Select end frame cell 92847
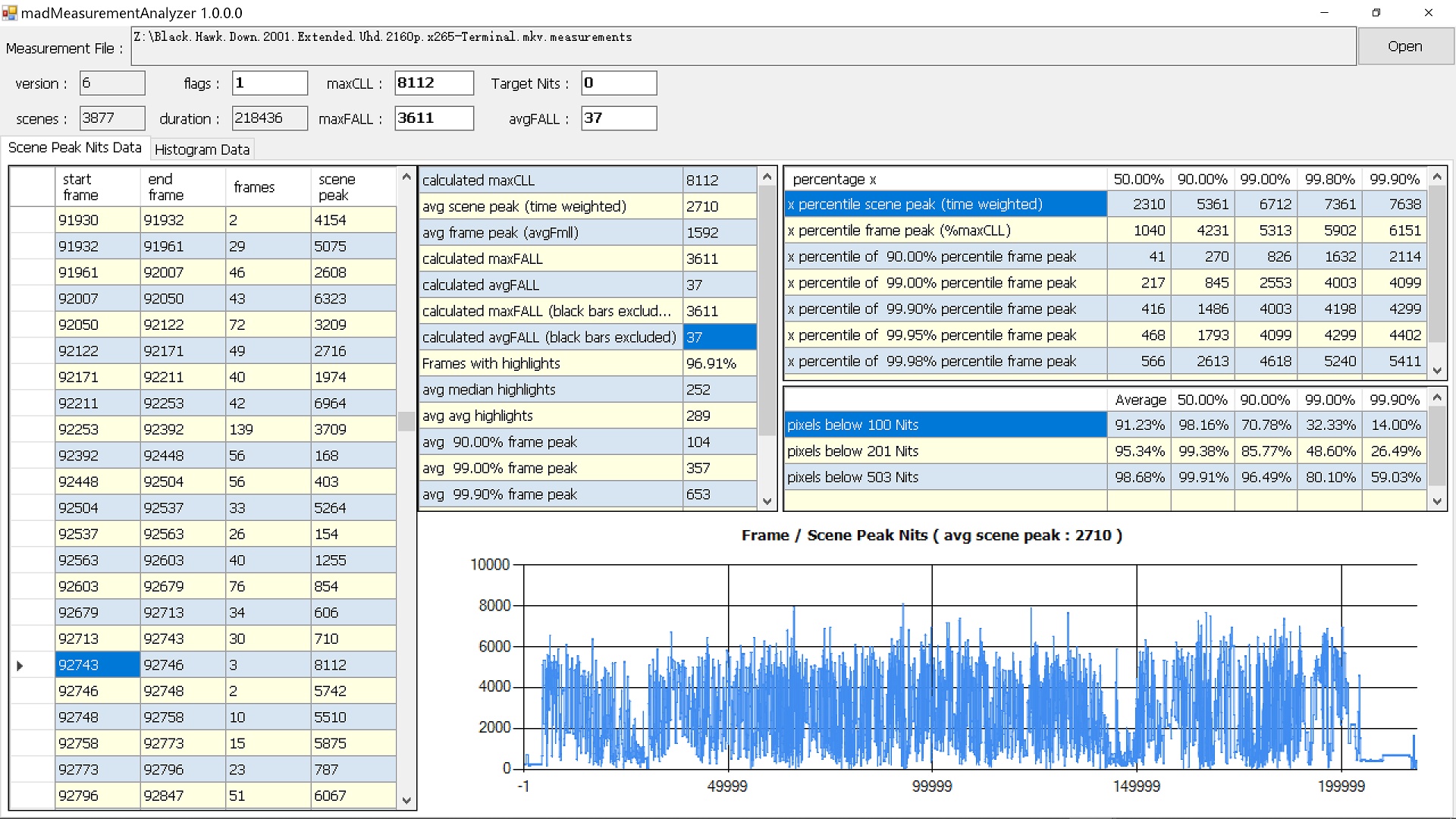 pyautogui.click(x=183, y=795)
